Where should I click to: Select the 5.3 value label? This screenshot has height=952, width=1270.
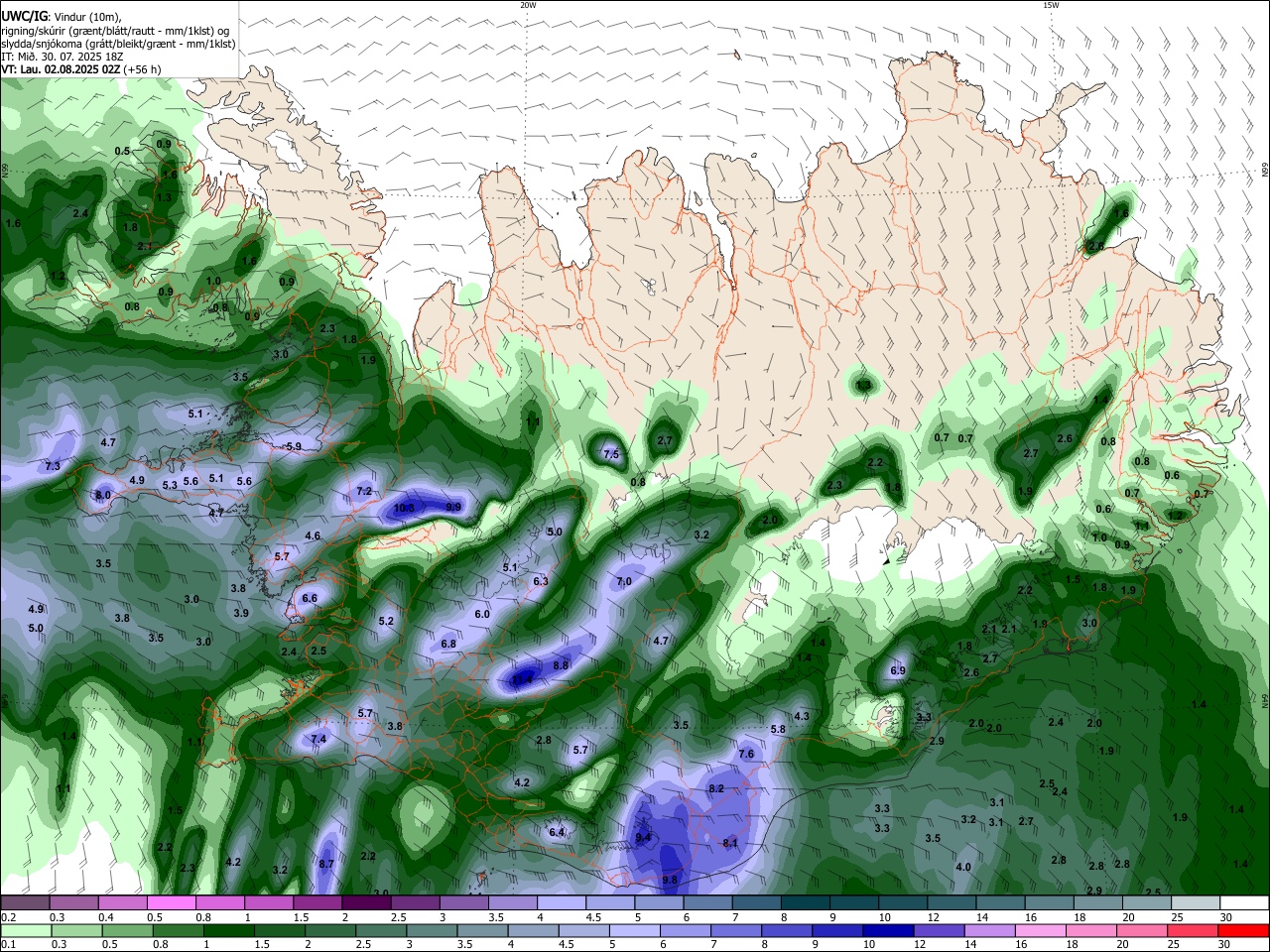[170, 485]
